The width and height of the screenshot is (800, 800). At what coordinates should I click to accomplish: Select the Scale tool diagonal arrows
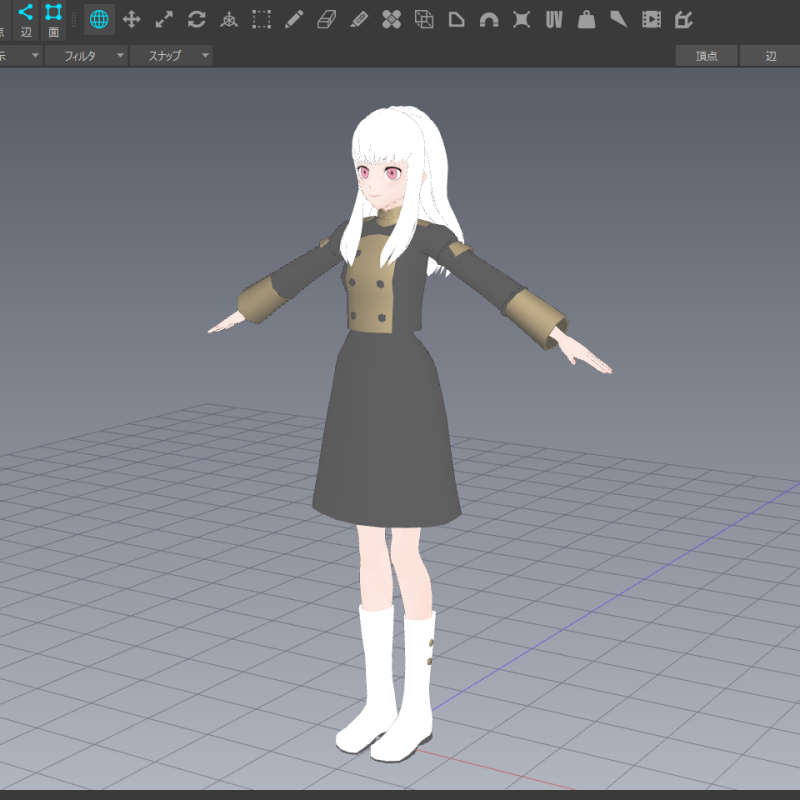(164, 20)
